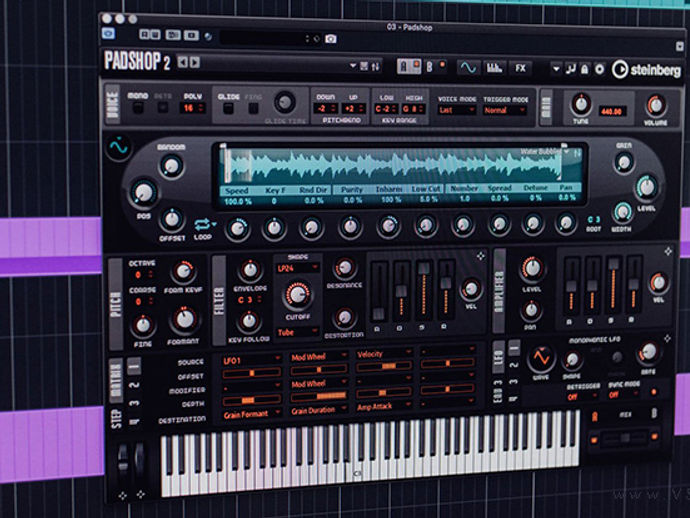Click the MIDI note icon in header
The height and width of the screenshot is (518, 690).
pos(571,69)
